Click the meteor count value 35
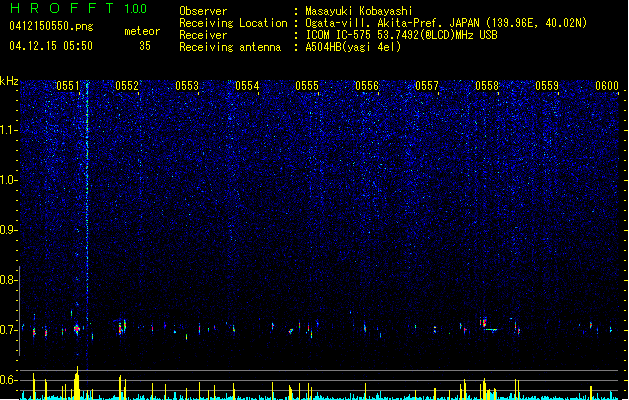This screenshot has height=400, width=629. click(145, 46)
